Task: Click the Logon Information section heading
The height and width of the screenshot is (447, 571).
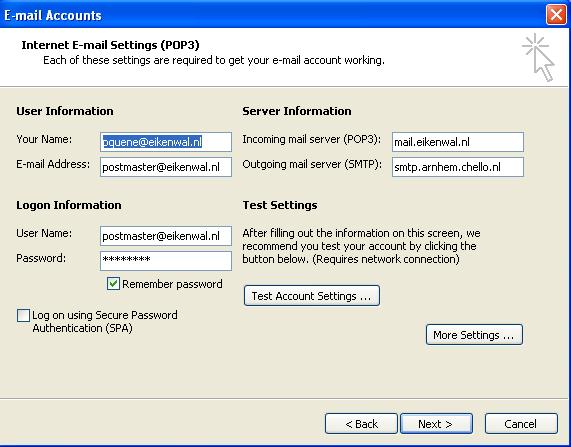Action: 69,205
